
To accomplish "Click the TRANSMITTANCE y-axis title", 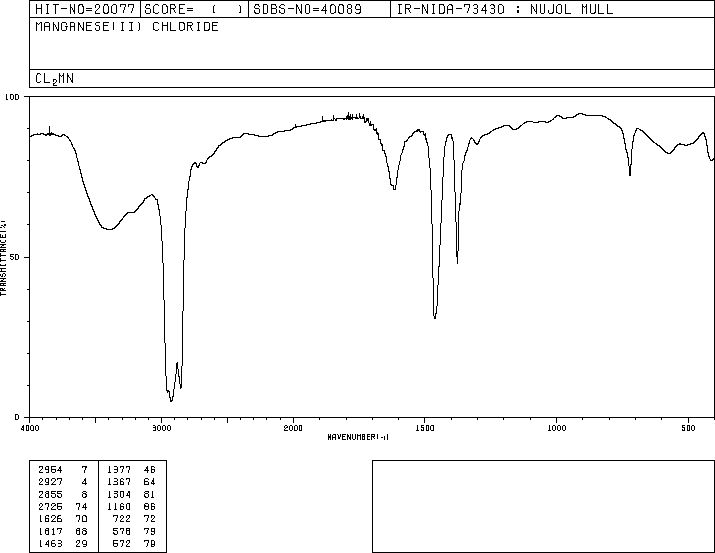I will pyautogui.click(x=3, y=258).
